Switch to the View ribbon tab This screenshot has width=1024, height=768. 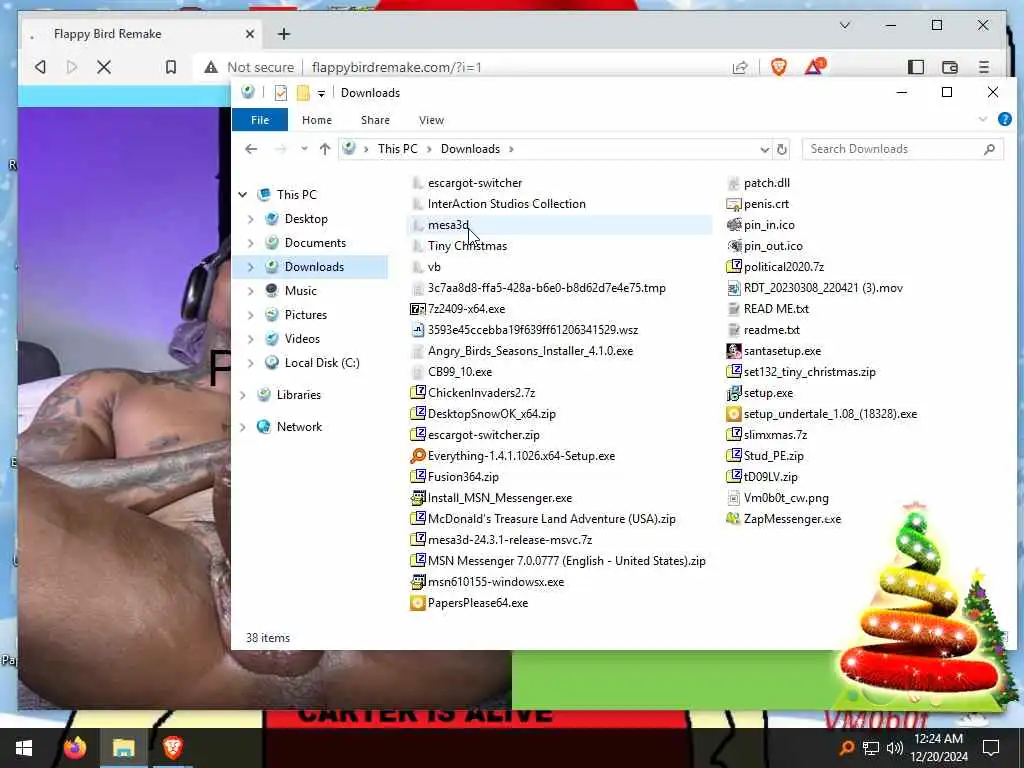coord(431,120)
